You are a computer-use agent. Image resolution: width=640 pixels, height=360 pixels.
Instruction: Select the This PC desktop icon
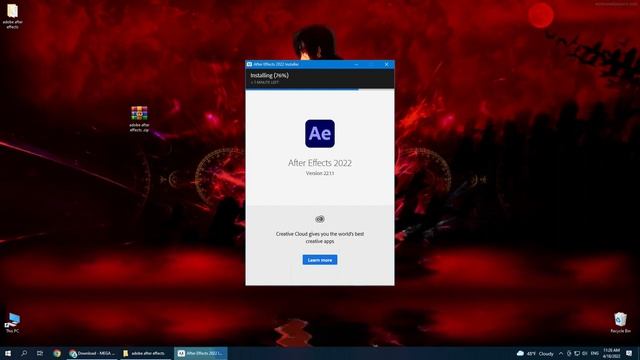(12, 322)
